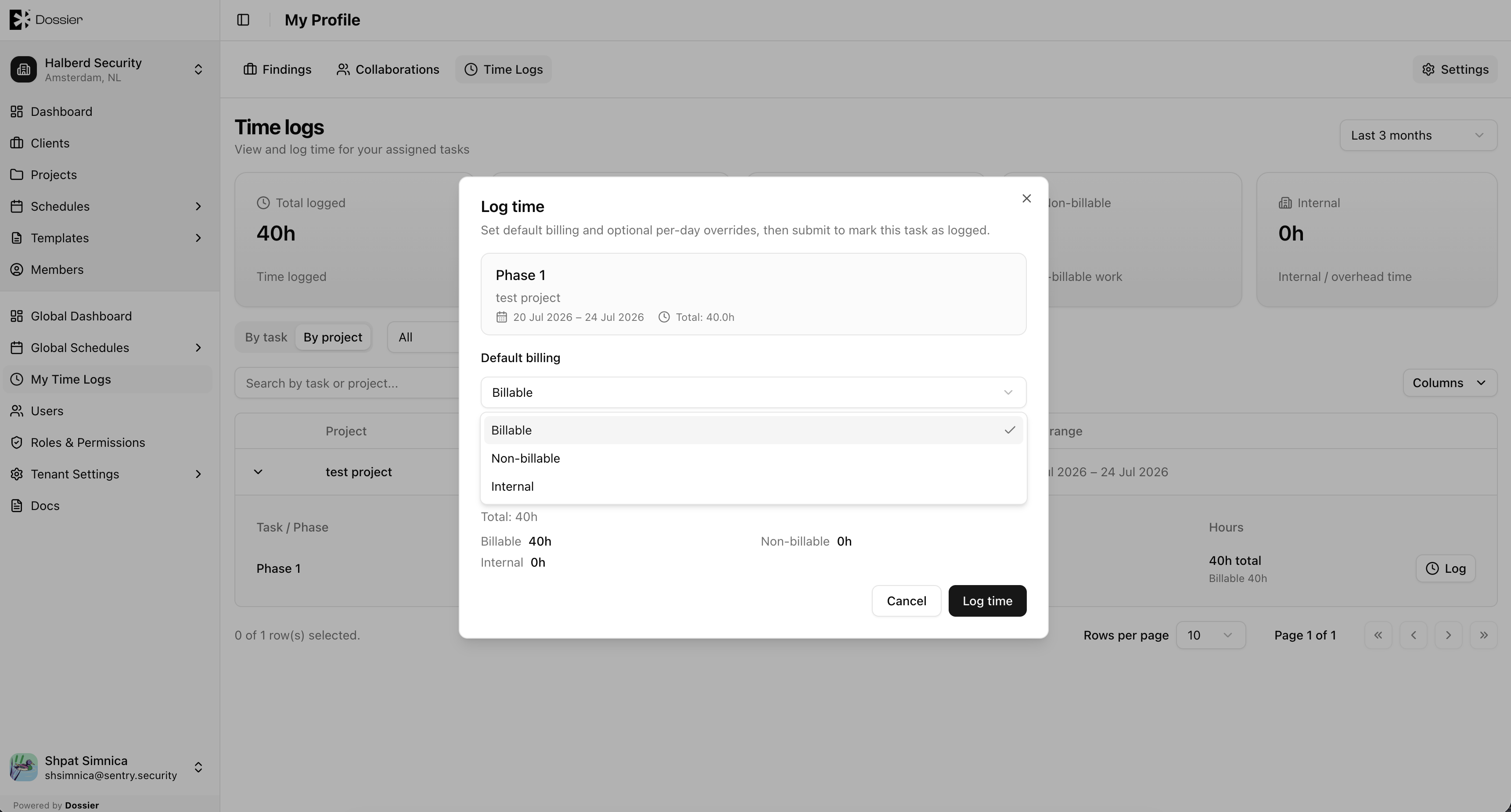This screenshot has height=812, width=1511.
Task: Close the Log time dialog
Action: tap(1026, 199)
